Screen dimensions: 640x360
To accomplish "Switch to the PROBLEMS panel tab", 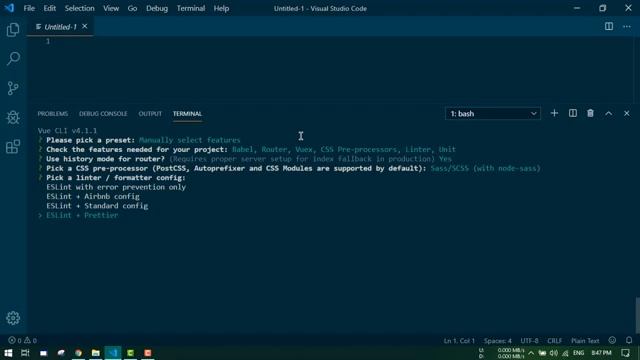I will (x=53, y=113).
